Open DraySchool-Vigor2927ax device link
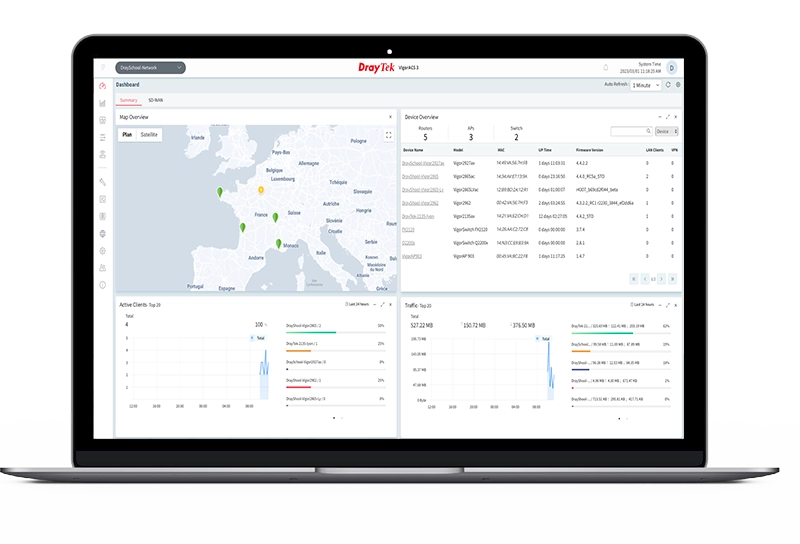Image resolution: width=800 pixels, height=544 pixels. 423,163
